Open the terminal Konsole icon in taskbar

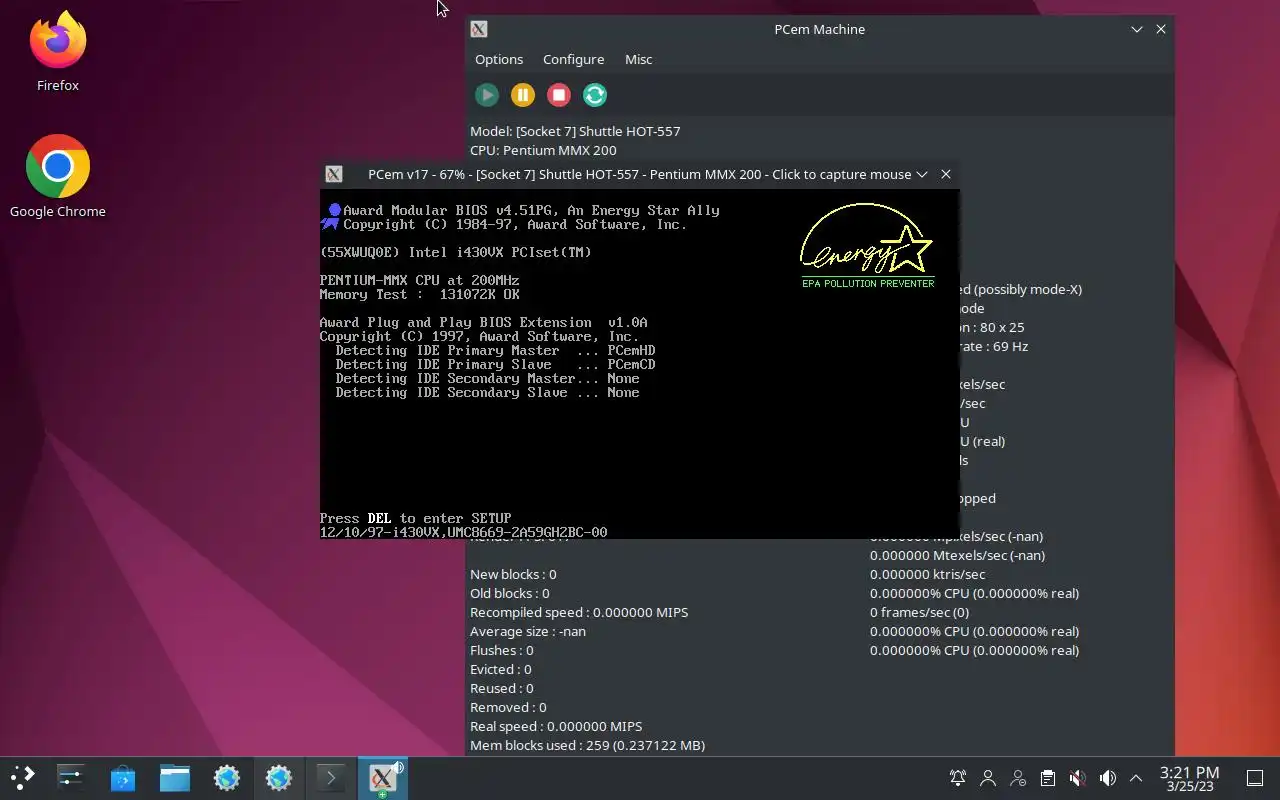(330, 777)
